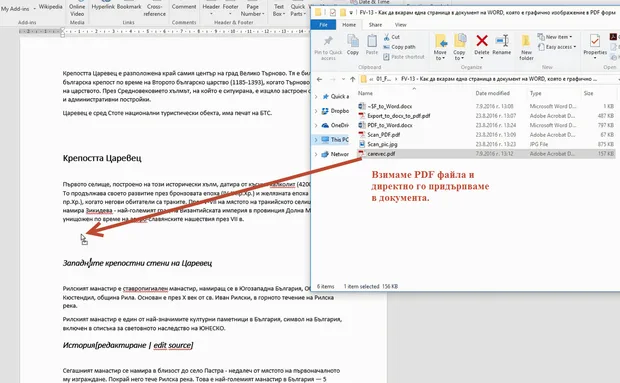Screen dimensions: 620x383
Task: Select Dropbox in Explorer navigation pane
Action: pos(335,111)
